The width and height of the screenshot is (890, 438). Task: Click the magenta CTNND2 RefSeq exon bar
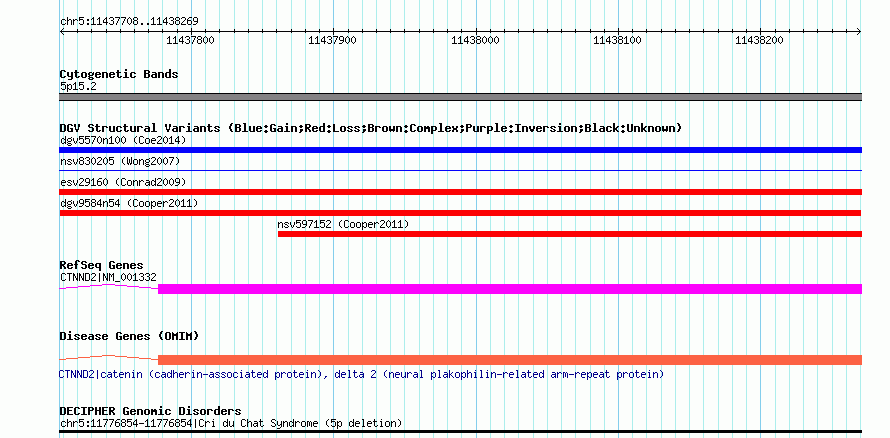pyautogui.click(x=510, y=289)
